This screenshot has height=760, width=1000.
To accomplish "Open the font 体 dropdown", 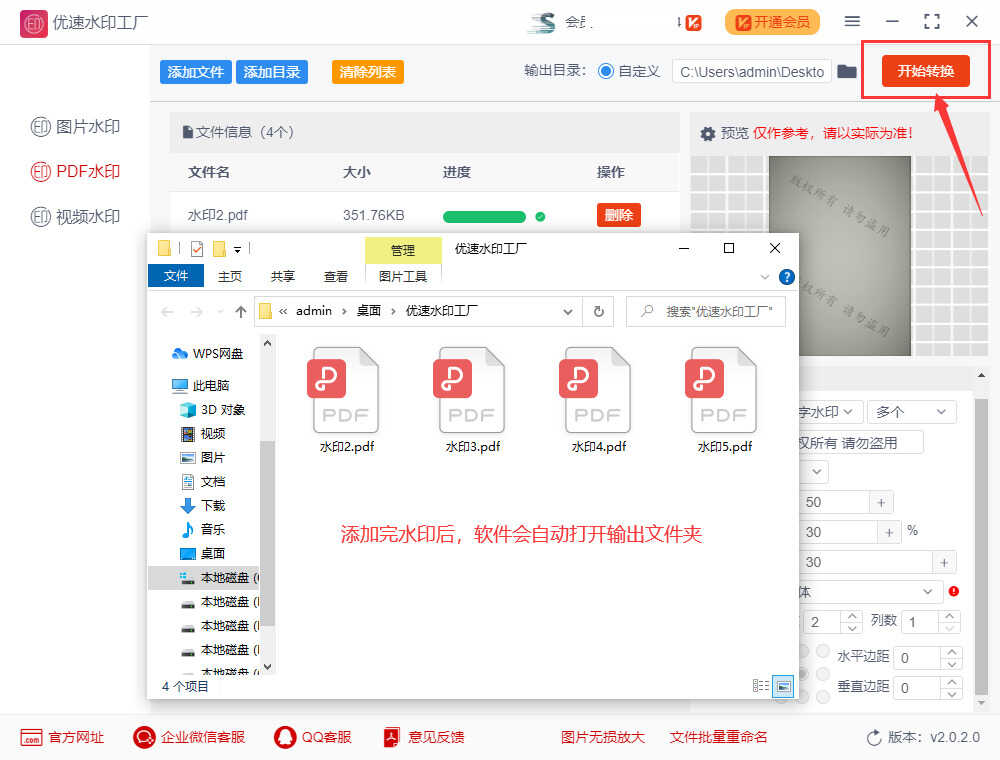I will (x=871, y=592).
